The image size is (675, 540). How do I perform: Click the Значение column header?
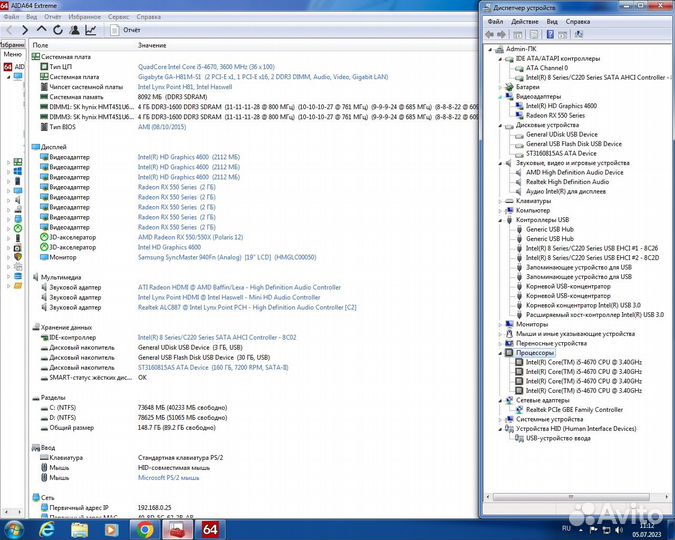pos(152,45)
